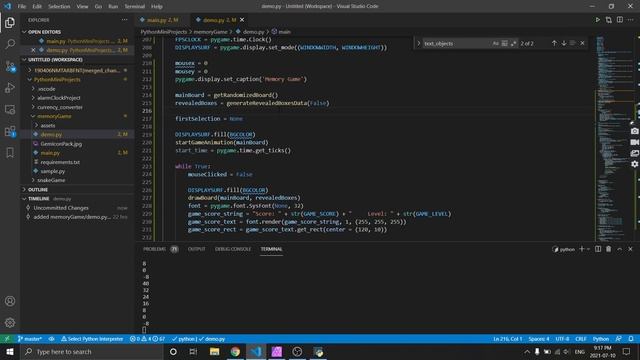Open the Explorer view in activity bar

click(x=10, y=22)
